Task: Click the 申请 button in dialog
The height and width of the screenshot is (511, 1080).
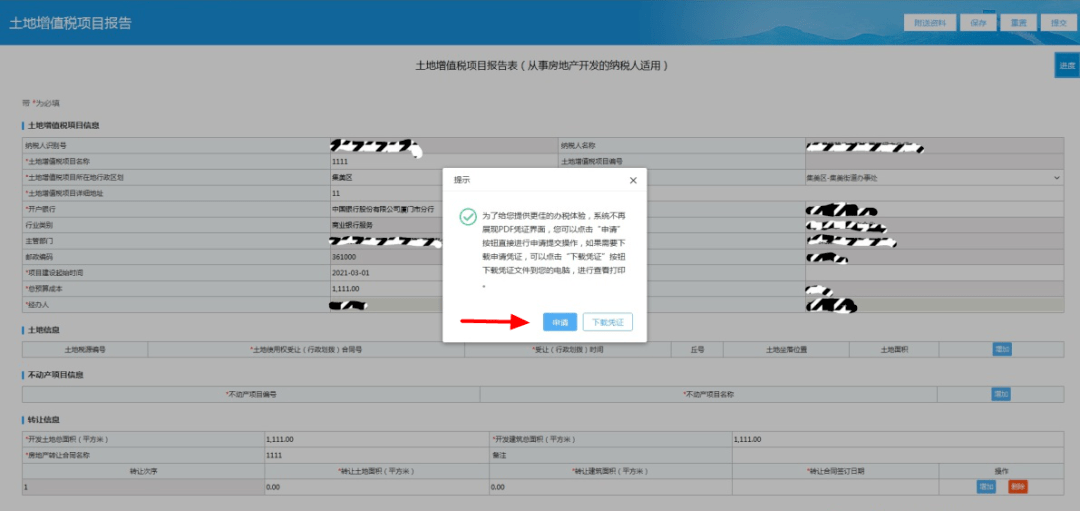Action: click(559, 322)
